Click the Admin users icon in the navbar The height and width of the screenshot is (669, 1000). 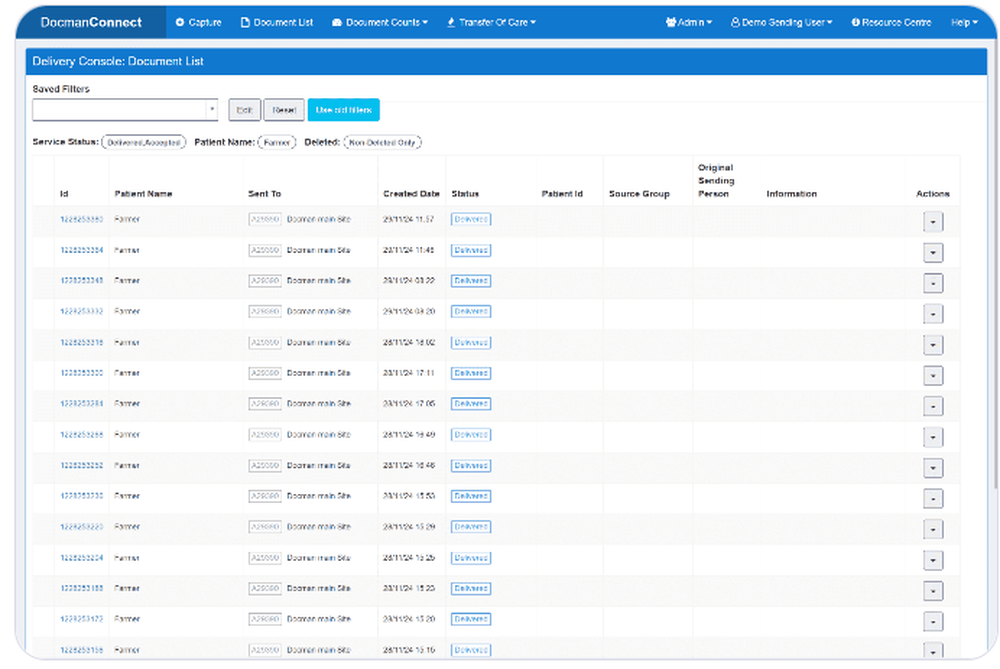click(670, 21)
